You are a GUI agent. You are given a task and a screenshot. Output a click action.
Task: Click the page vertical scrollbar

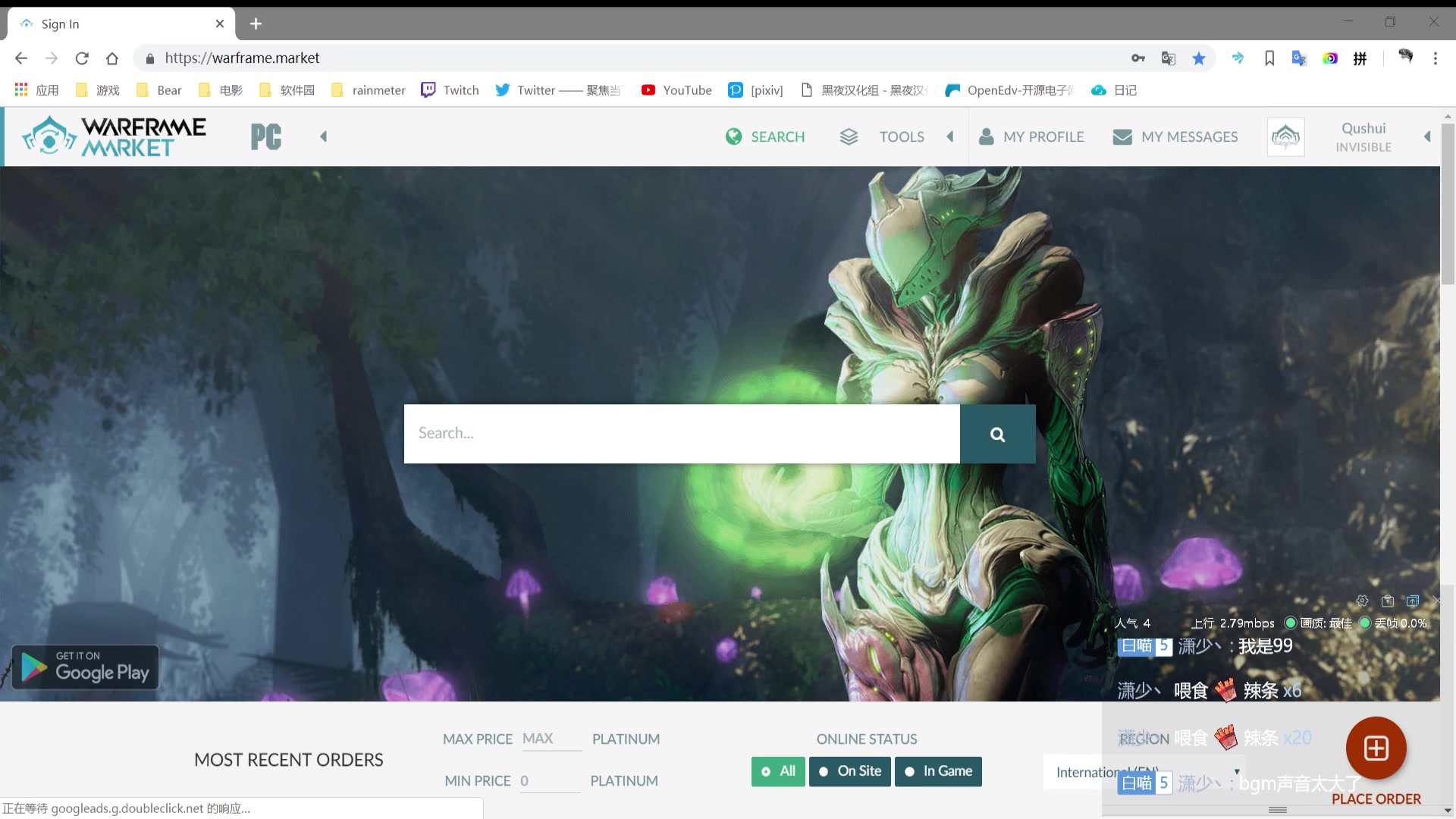click(1448, 205)
